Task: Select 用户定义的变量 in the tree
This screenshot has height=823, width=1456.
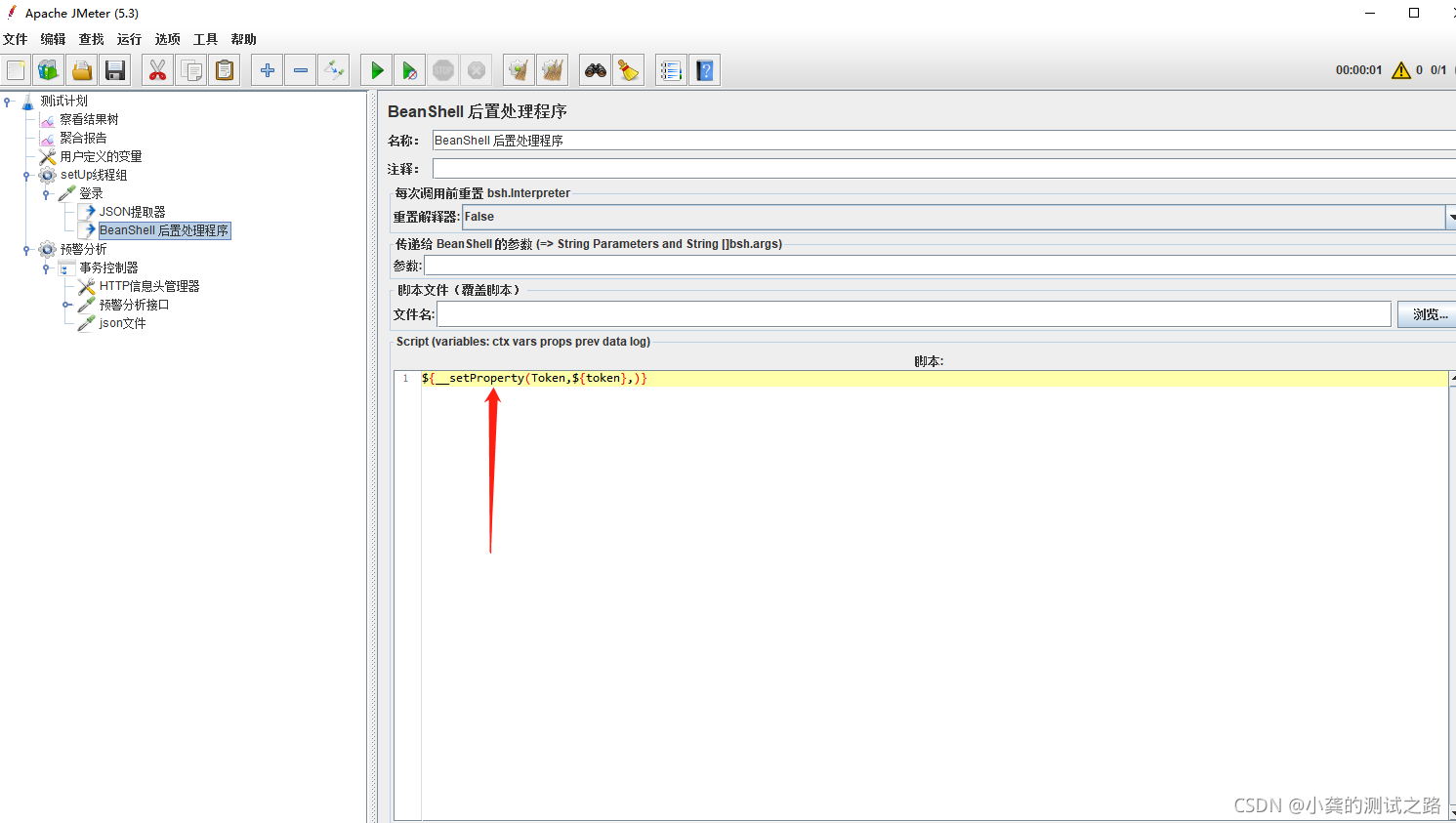Action: (x=101, y=156)
